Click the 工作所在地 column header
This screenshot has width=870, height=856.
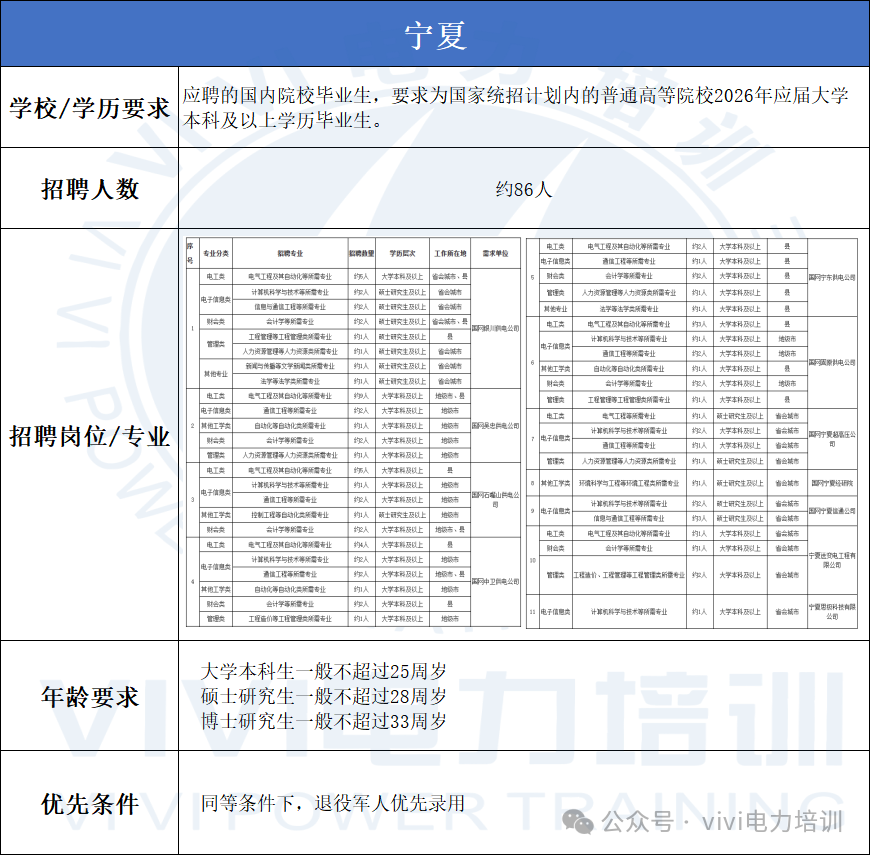[450, 254]
